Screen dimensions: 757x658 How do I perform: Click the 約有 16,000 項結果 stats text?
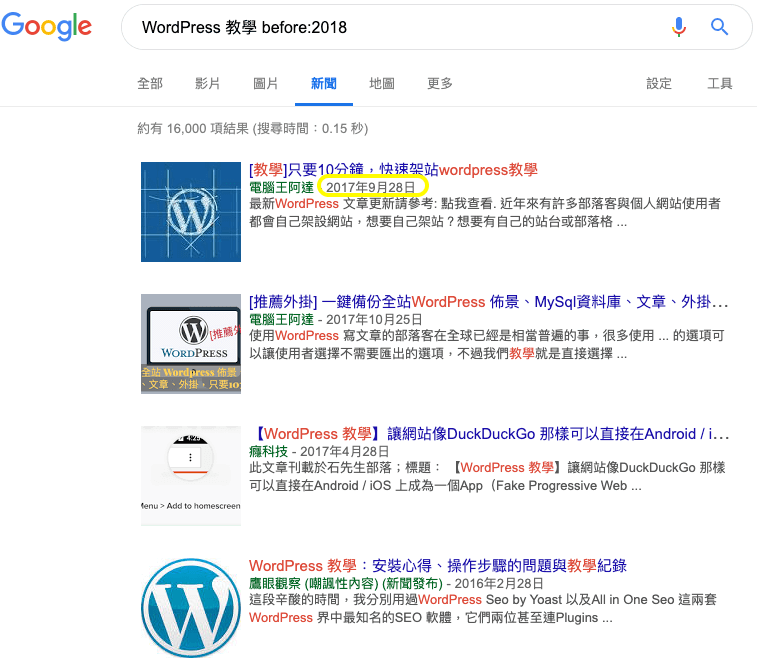click(x=252, y=128)
